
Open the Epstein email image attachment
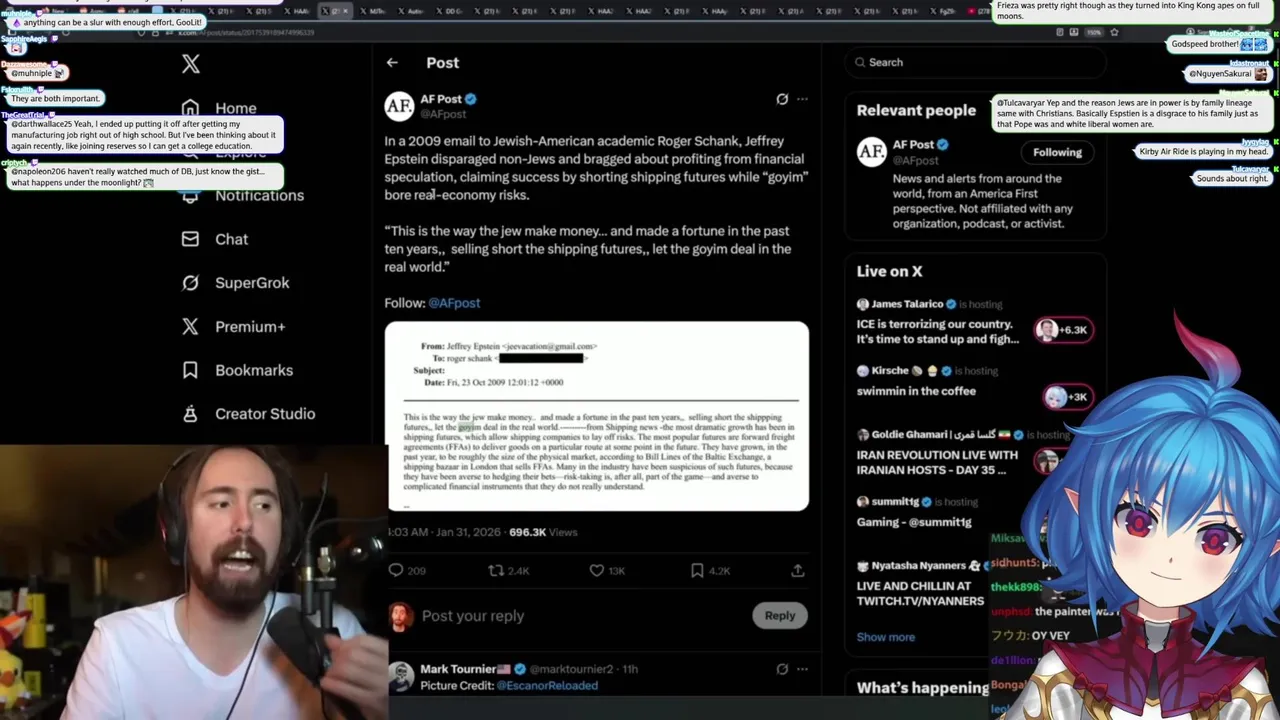tap(598, 416)
